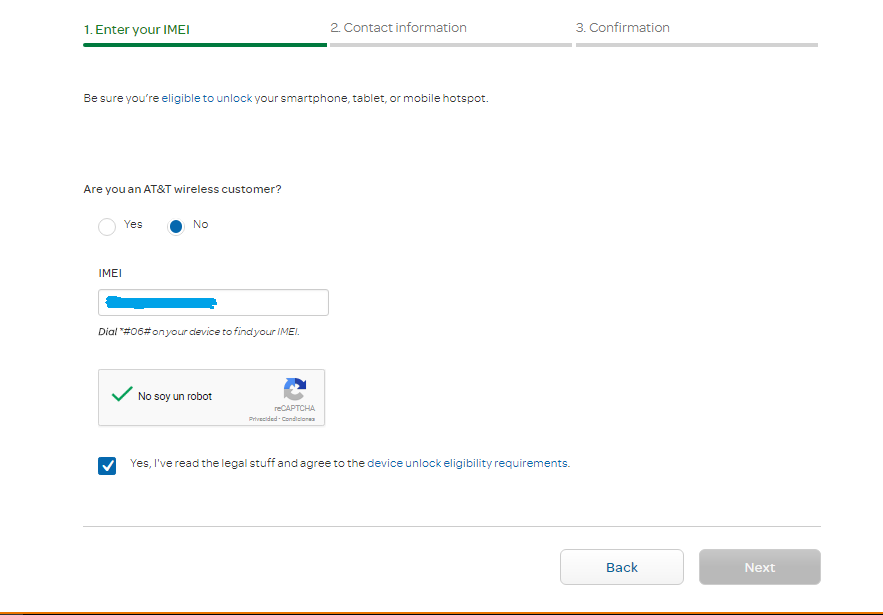Viewport: 883px width, 615px height.
Task: Focus the IMEI number input field
Action: pos(270,303)
